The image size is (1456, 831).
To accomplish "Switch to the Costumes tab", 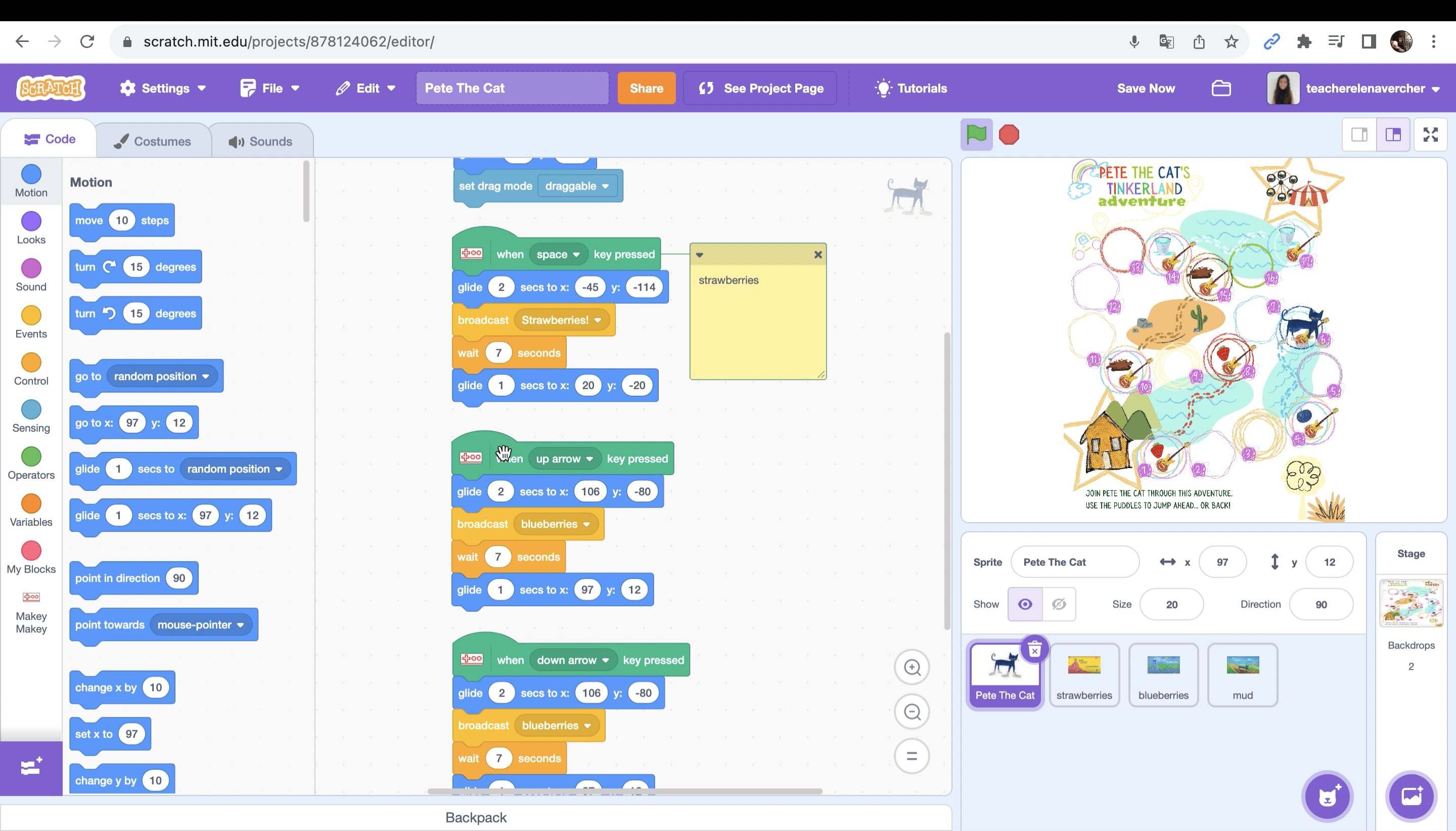I will pyautogui.click(x=153, y=142).
